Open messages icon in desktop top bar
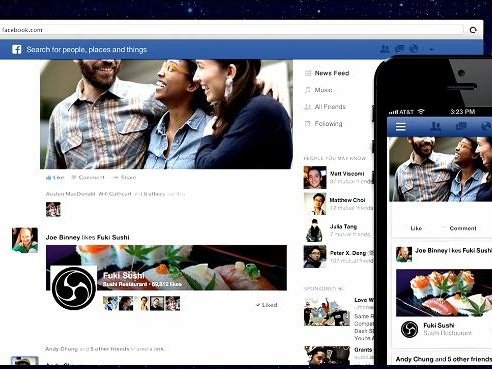 click(399, 49)
